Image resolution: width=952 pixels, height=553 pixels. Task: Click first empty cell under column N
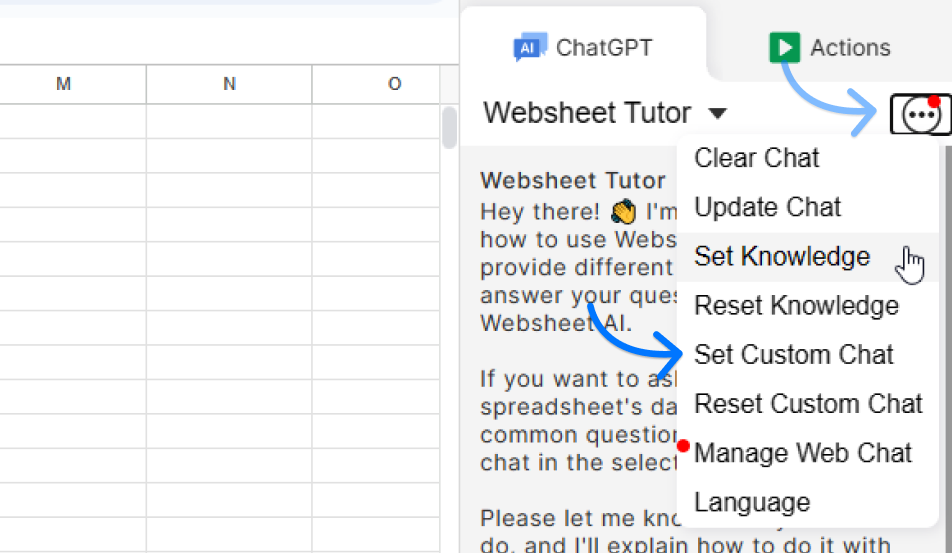pyautogui.click(x=229, y=121)
